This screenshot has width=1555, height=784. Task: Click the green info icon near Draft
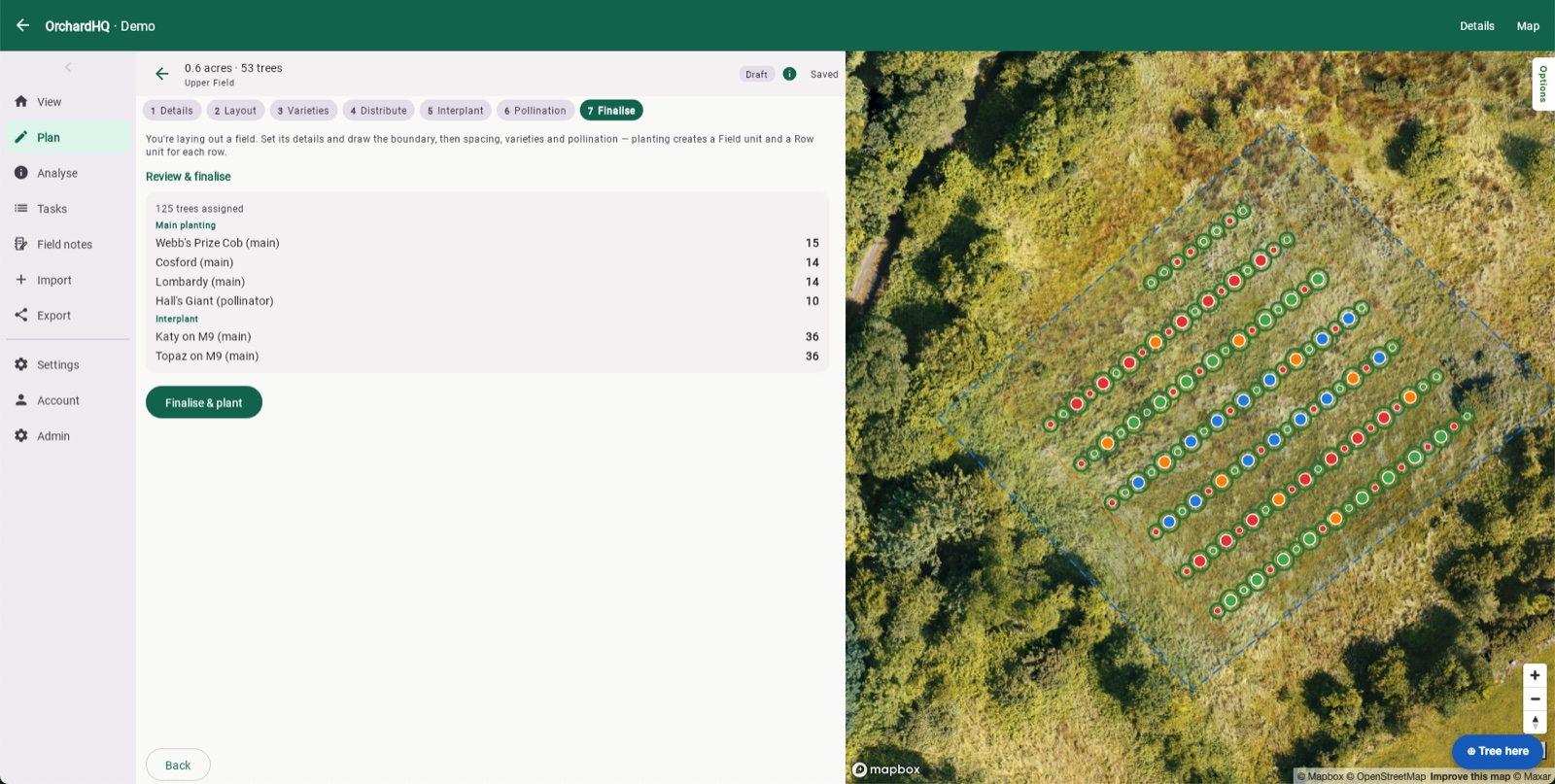[789, 74]
